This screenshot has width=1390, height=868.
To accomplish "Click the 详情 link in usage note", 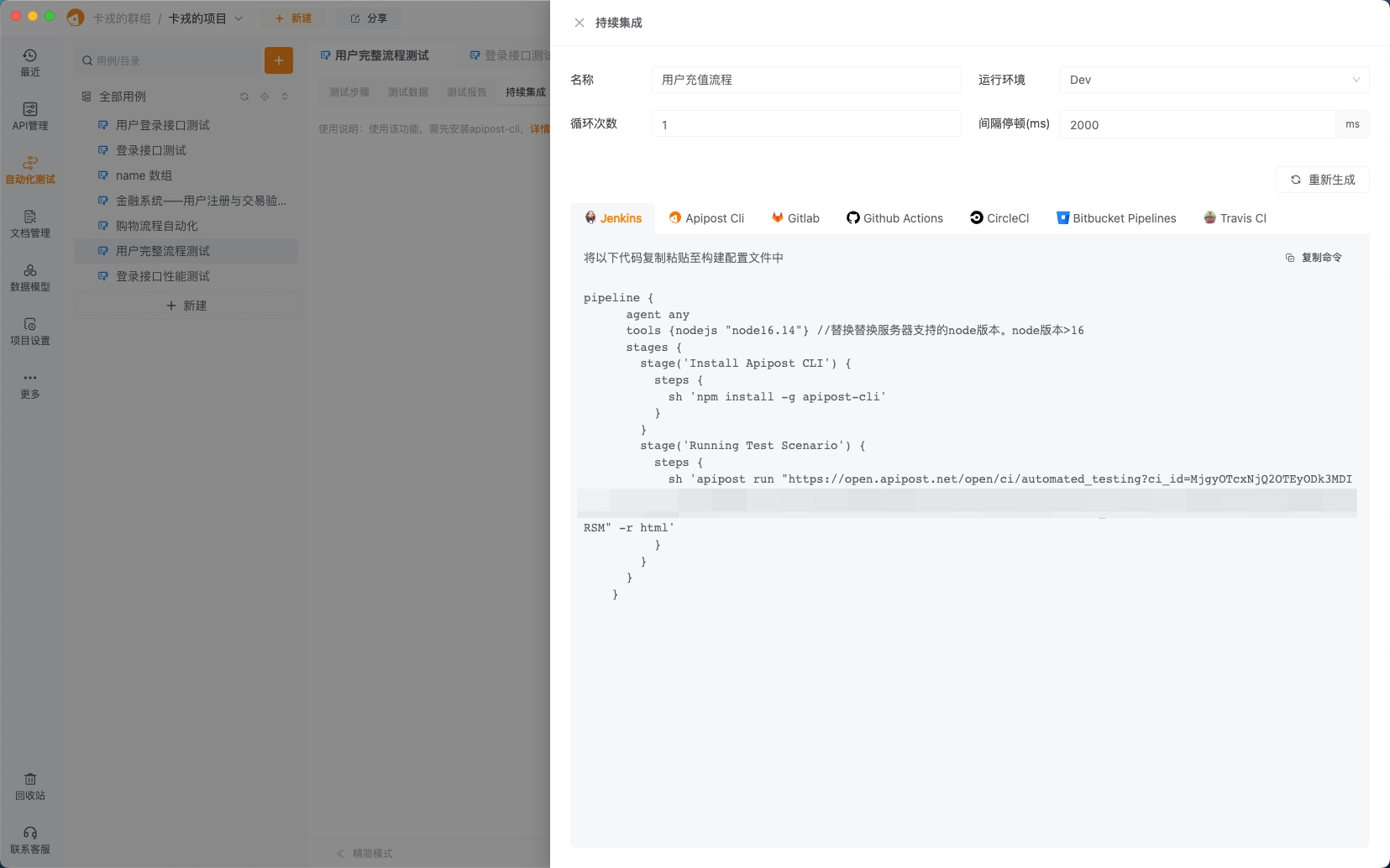I will click(x=539, y=129).
